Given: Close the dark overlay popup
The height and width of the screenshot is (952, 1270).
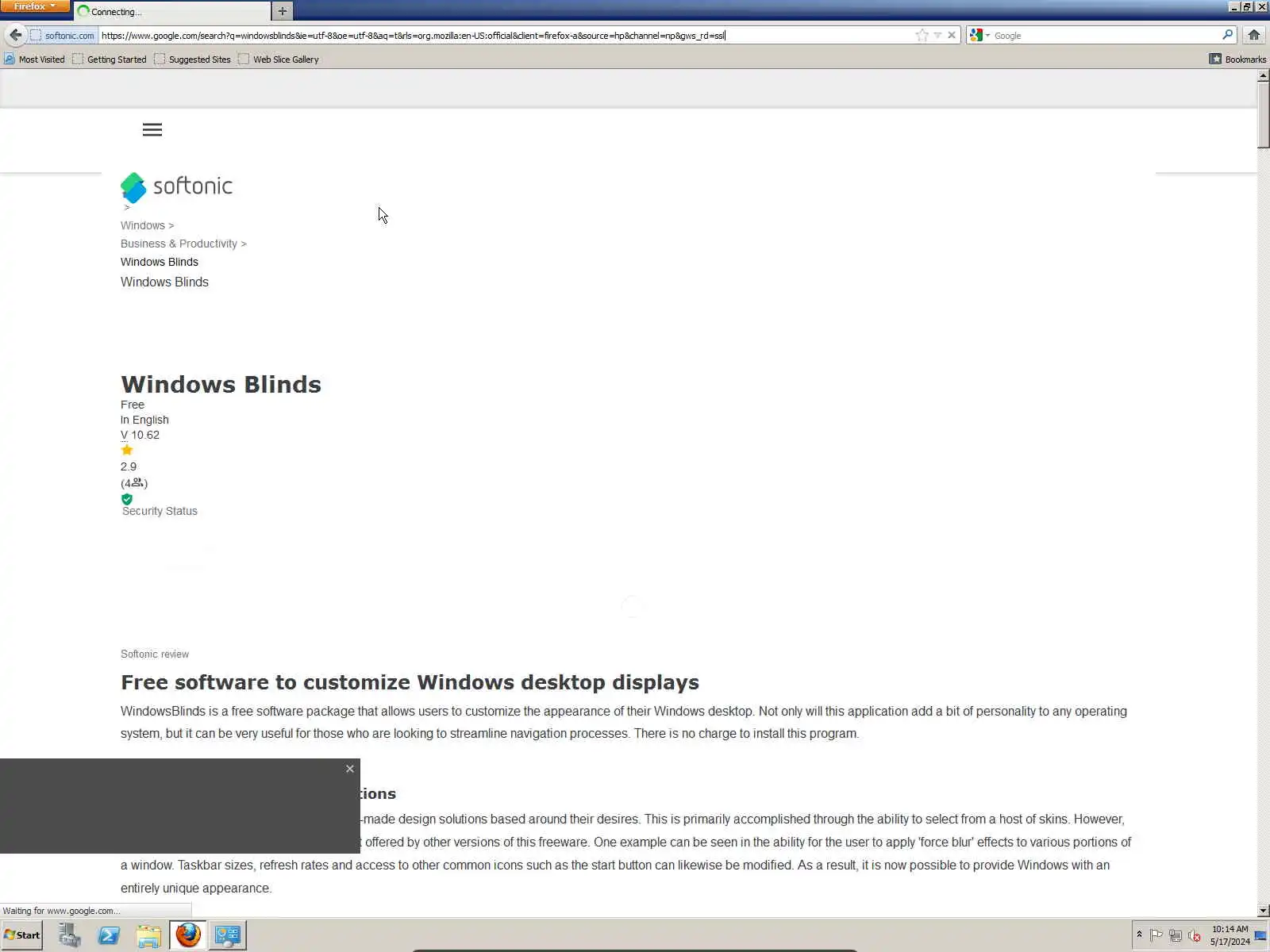Looking at the screenshot, I should [x=350, y=769].
